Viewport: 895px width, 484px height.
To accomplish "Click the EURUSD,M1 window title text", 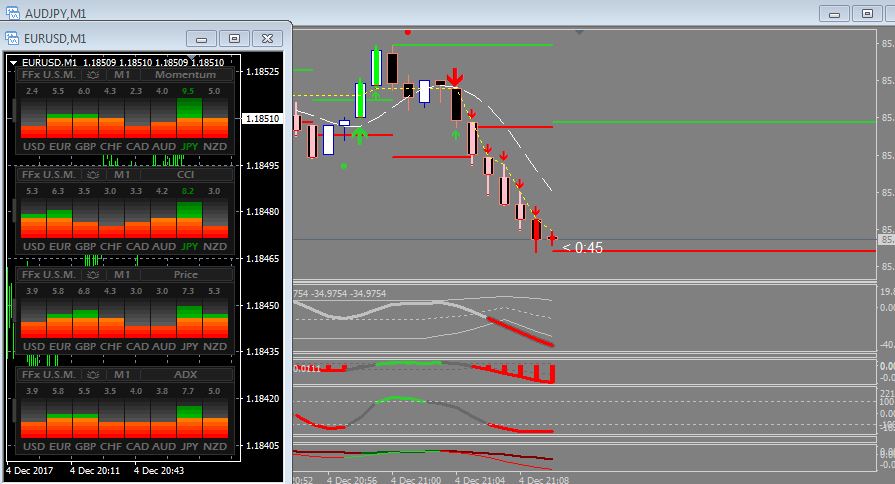I will [x=55, y=39].
